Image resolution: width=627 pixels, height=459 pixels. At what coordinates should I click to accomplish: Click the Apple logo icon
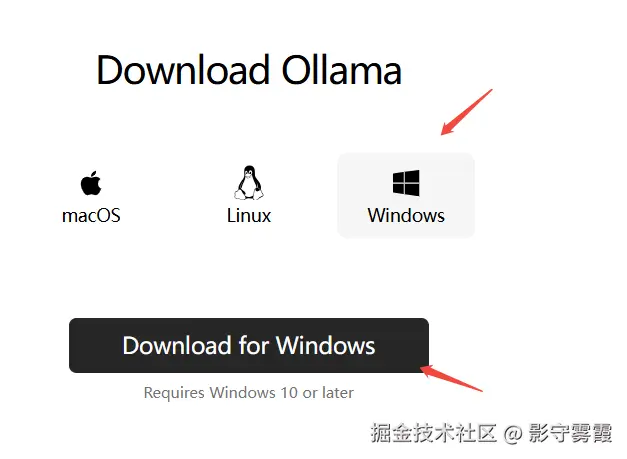91,183
